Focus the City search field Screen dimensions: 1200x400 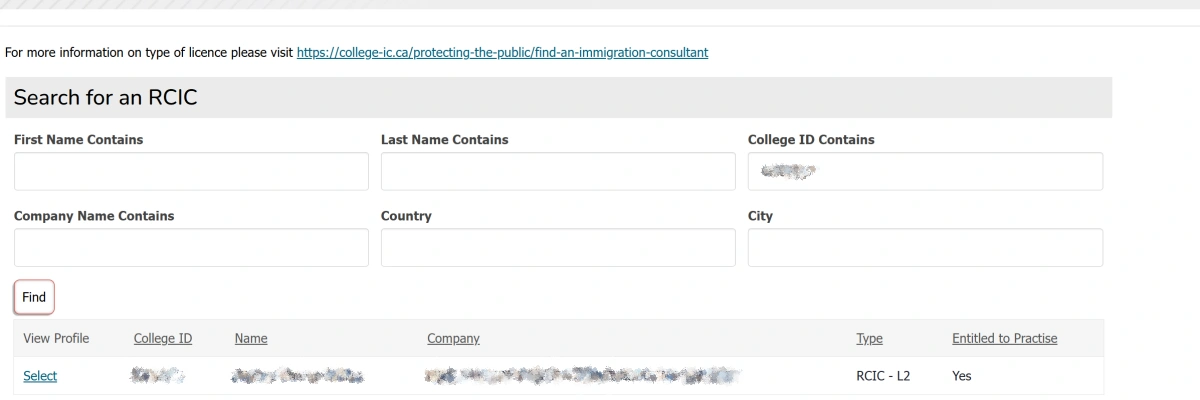[925, 247]
